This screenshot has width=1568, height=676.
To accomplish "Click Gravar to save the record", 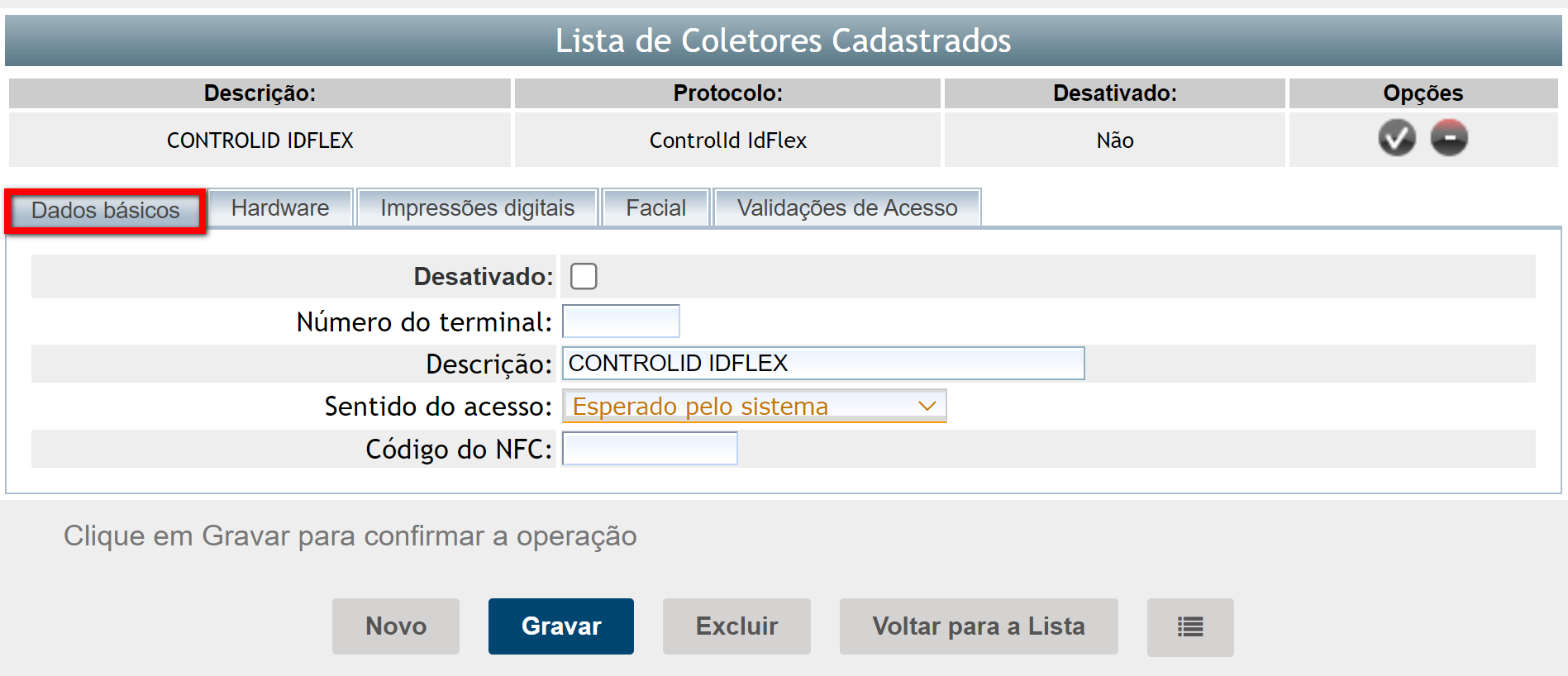I will pos(561,626).
